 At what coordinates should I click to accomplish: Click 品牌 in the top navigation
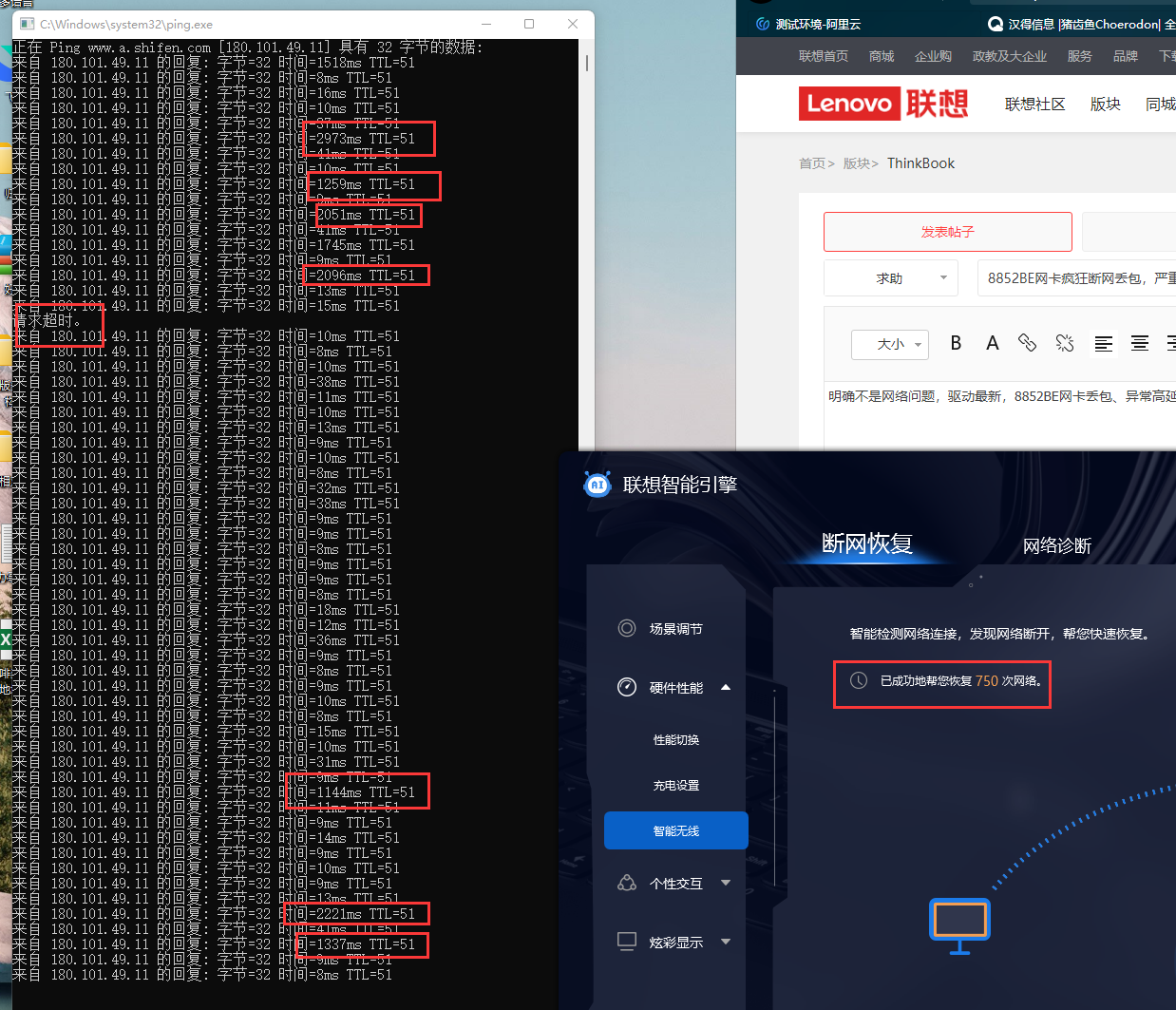1126,56
